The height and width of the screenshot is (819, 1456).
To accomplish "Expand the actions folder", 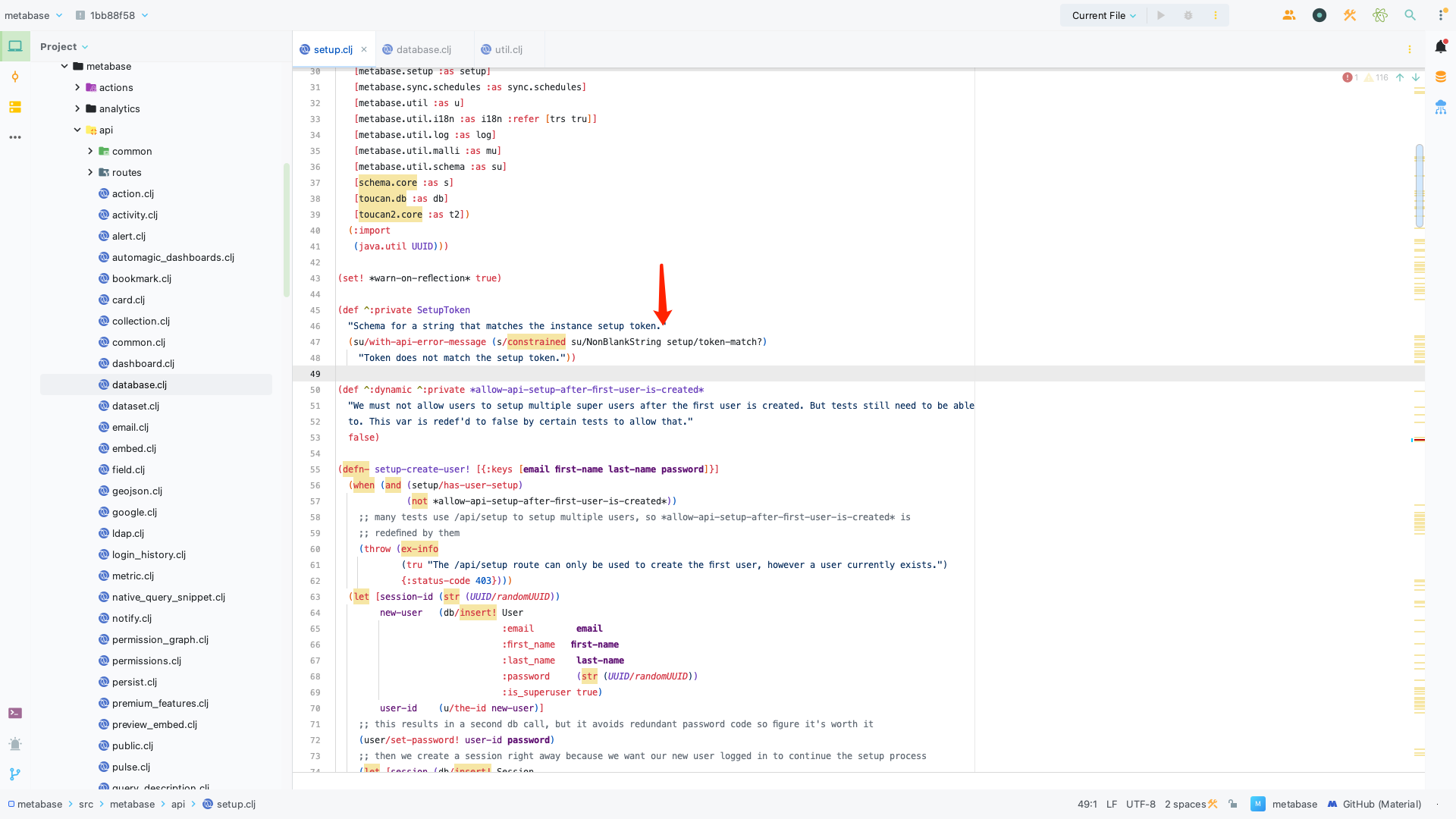I will point(77,87).
